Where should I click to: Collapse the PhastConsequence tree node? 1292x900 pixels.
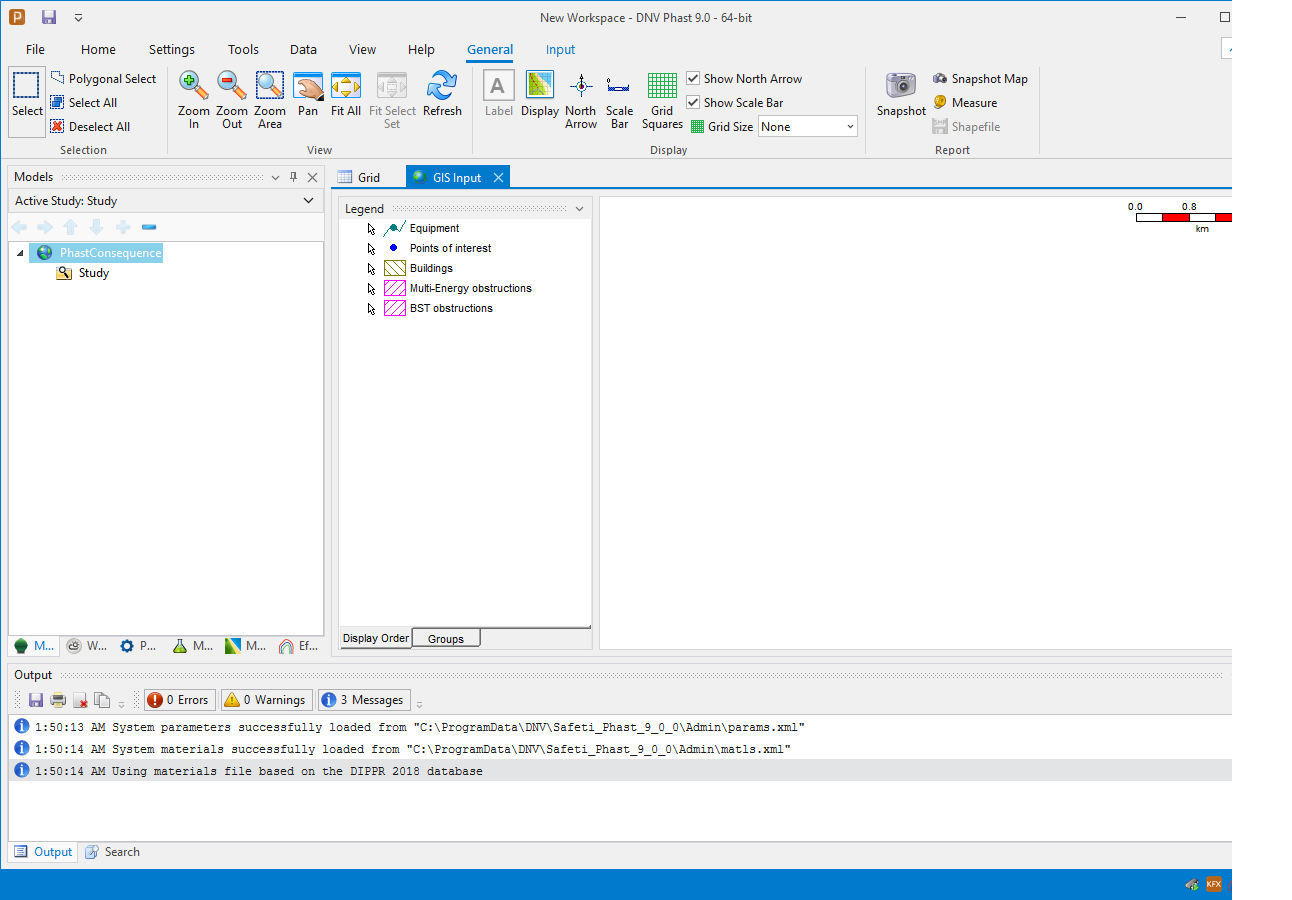pos(20,253)
